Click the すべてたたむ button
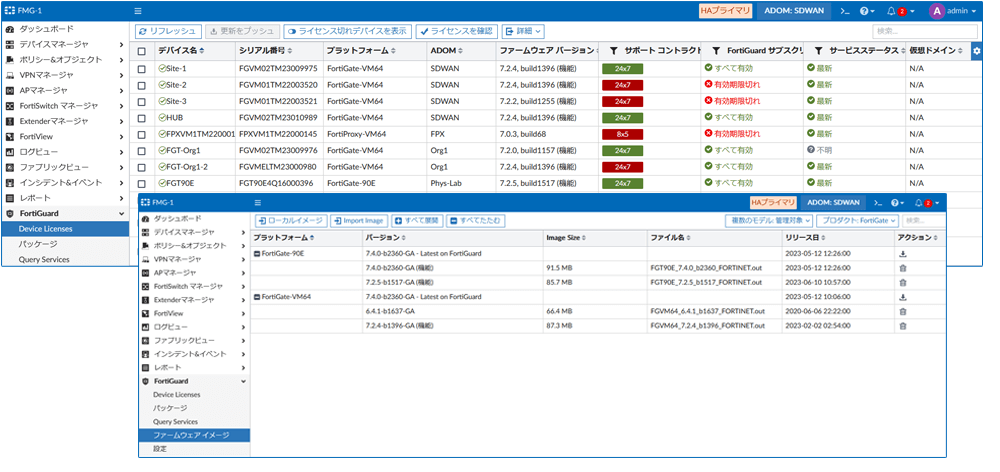1000x472 pixels. (476, 221)
